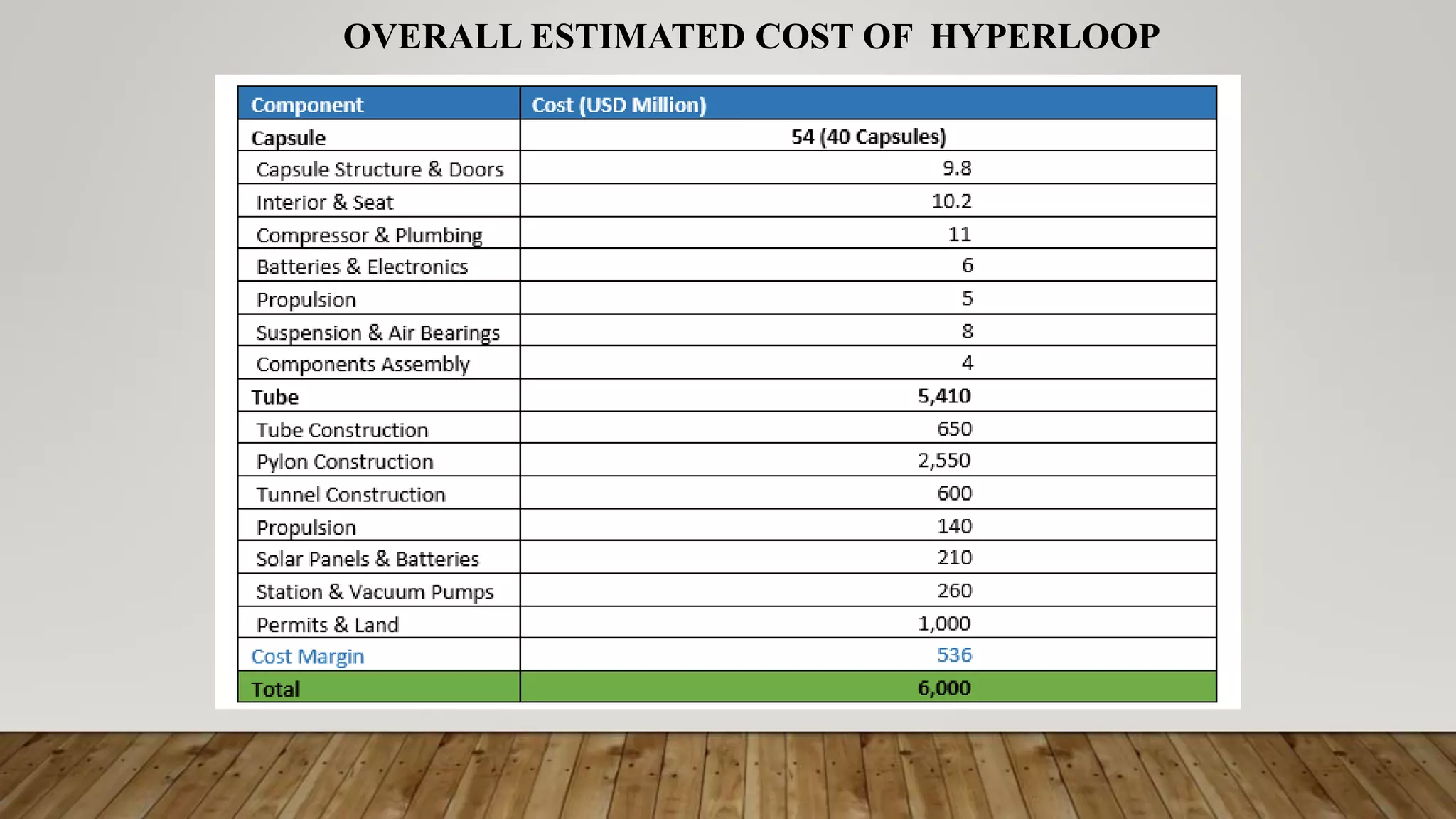The height and width of the screenshot is (819, 1456).
Task: Select 'Permits & Land' row label
Action: (x=327, y=625)
